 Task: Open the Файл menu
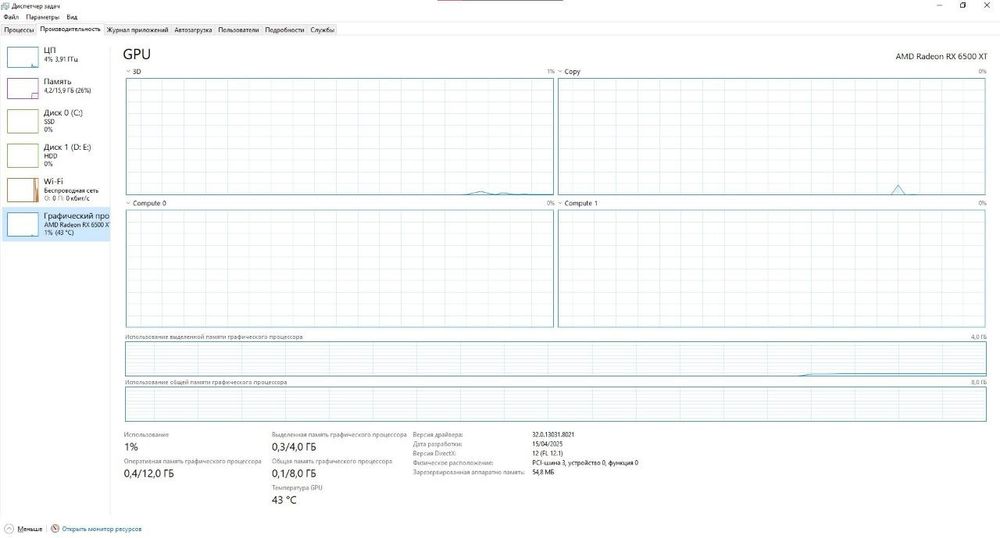coord(11,17)
